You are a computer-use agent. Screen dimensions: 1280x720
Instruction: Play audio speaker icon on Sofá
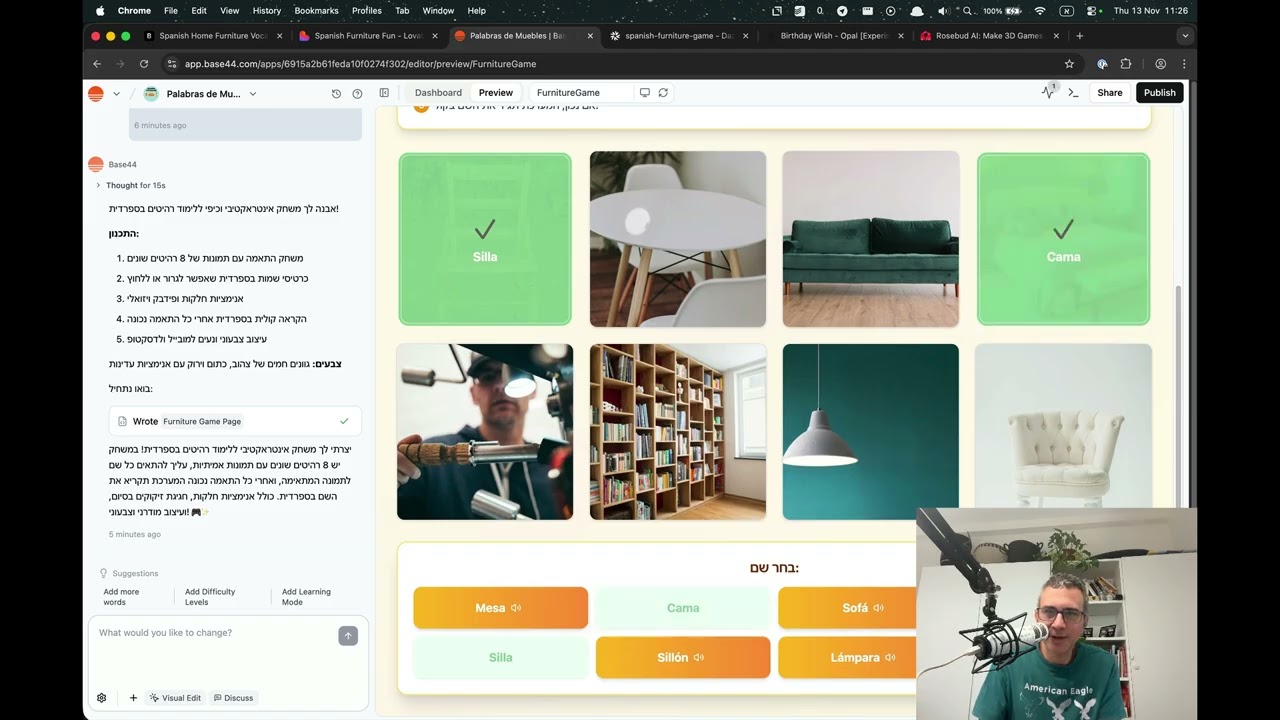(878, 608)
